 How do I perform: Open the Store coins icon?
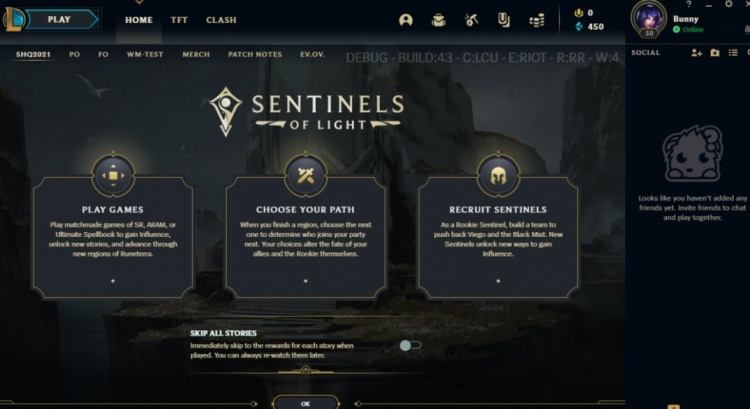[537, 20]
